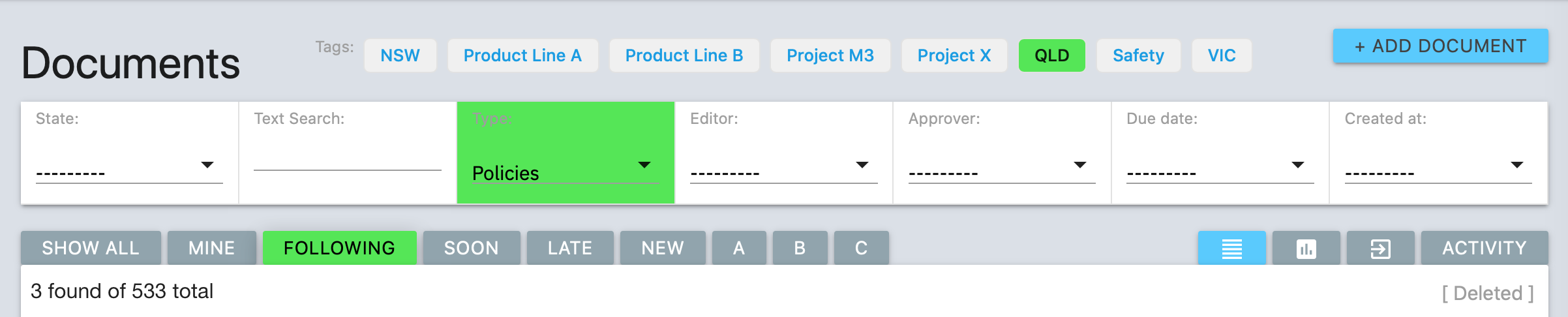
Task: Click the export arrow icon button
Action: point(1380,248)
